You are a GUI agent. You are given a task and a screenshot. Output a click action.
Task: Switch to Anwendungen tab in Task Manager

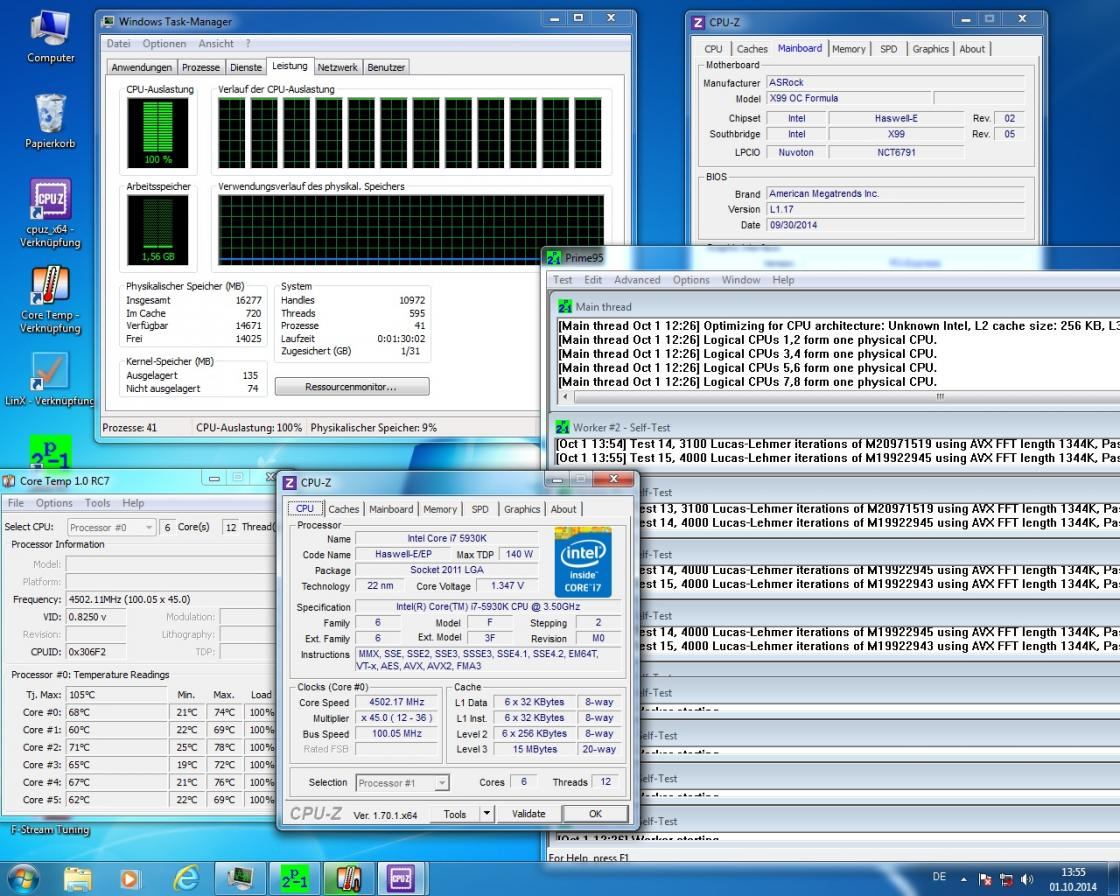(x=141, y=67)
